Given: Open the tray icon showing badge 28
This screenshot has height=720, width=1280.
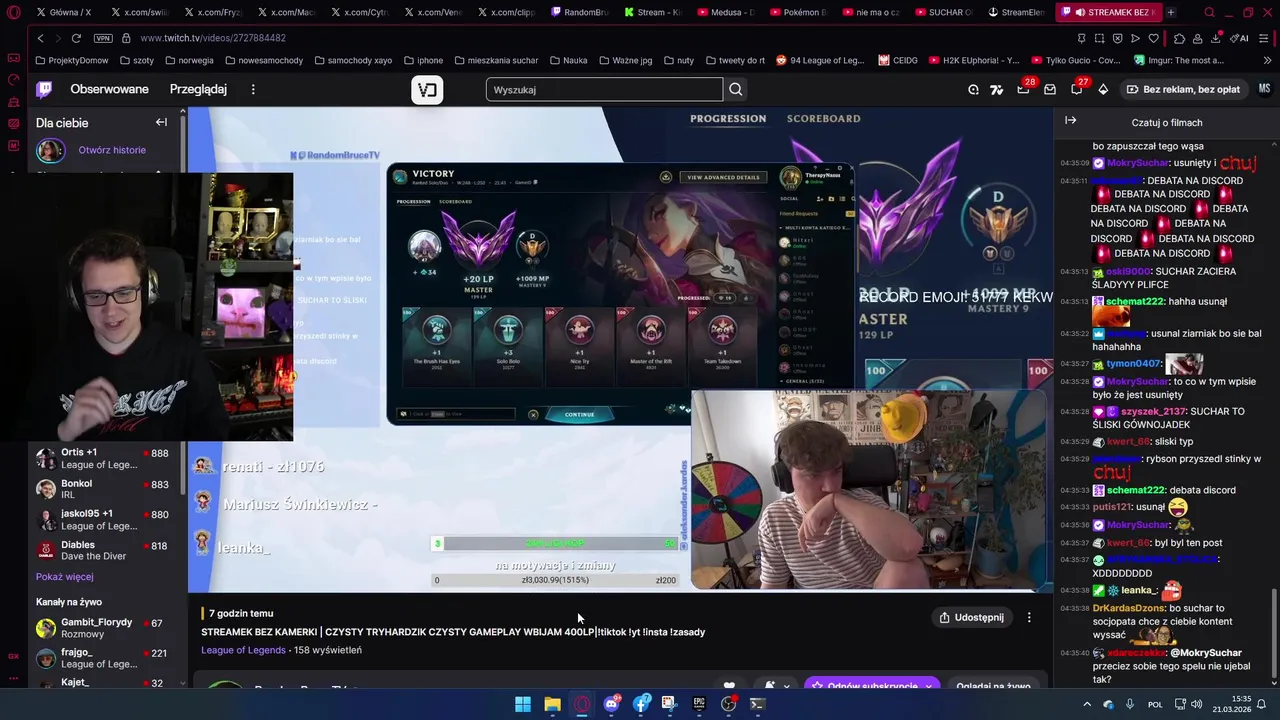Looking at the screenshot, I should coord(1023,89).
